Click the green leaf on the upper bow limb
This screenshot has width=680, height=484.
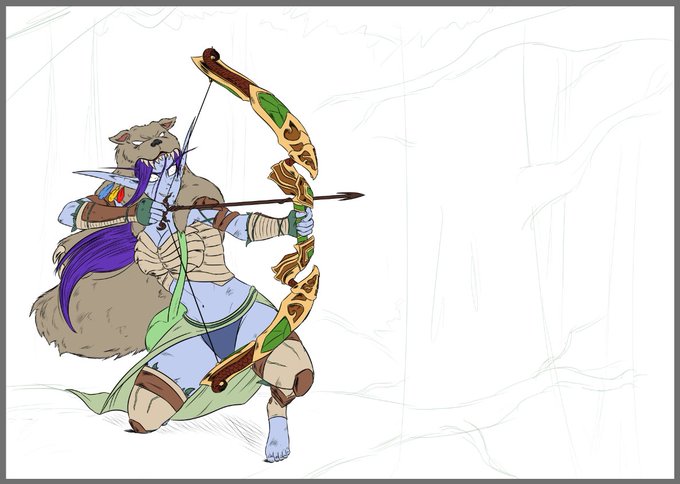point(273,107)
